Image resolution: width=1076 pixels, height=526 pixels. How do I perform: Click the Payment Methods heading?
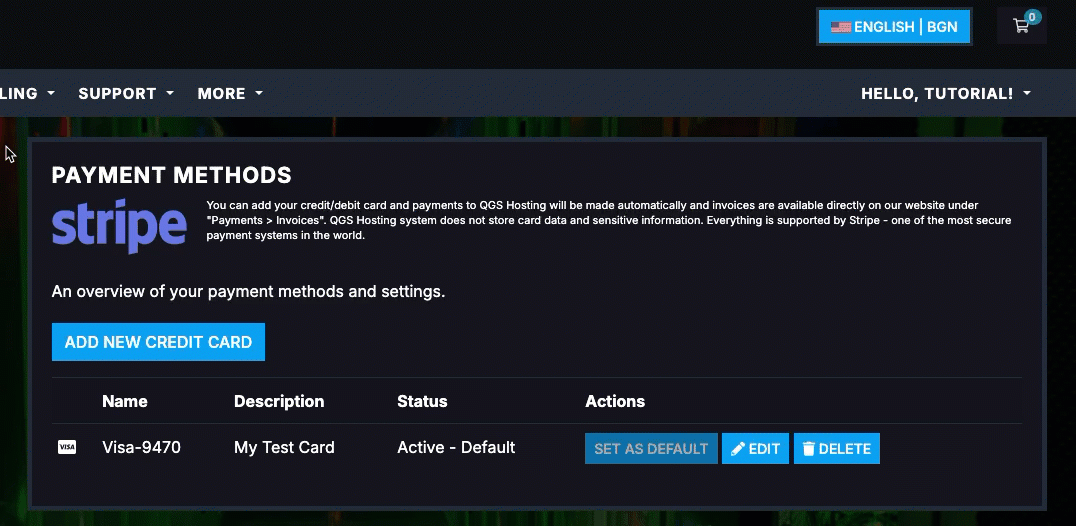[171, 175]
